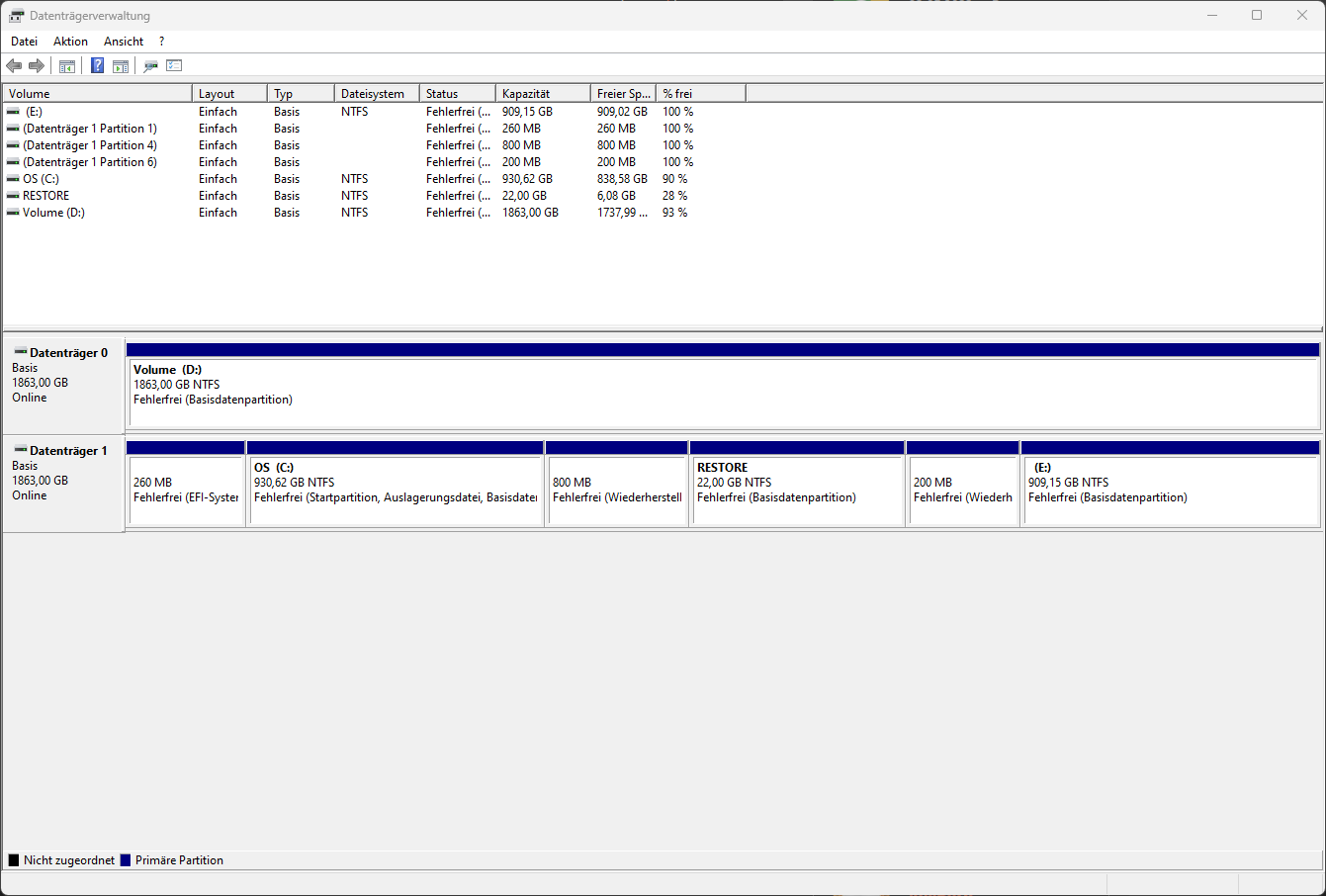Image resolution: width=1326 pixels, height=896 pixels.
Task: Open the Ansicht menu
Action: [123, 41]
